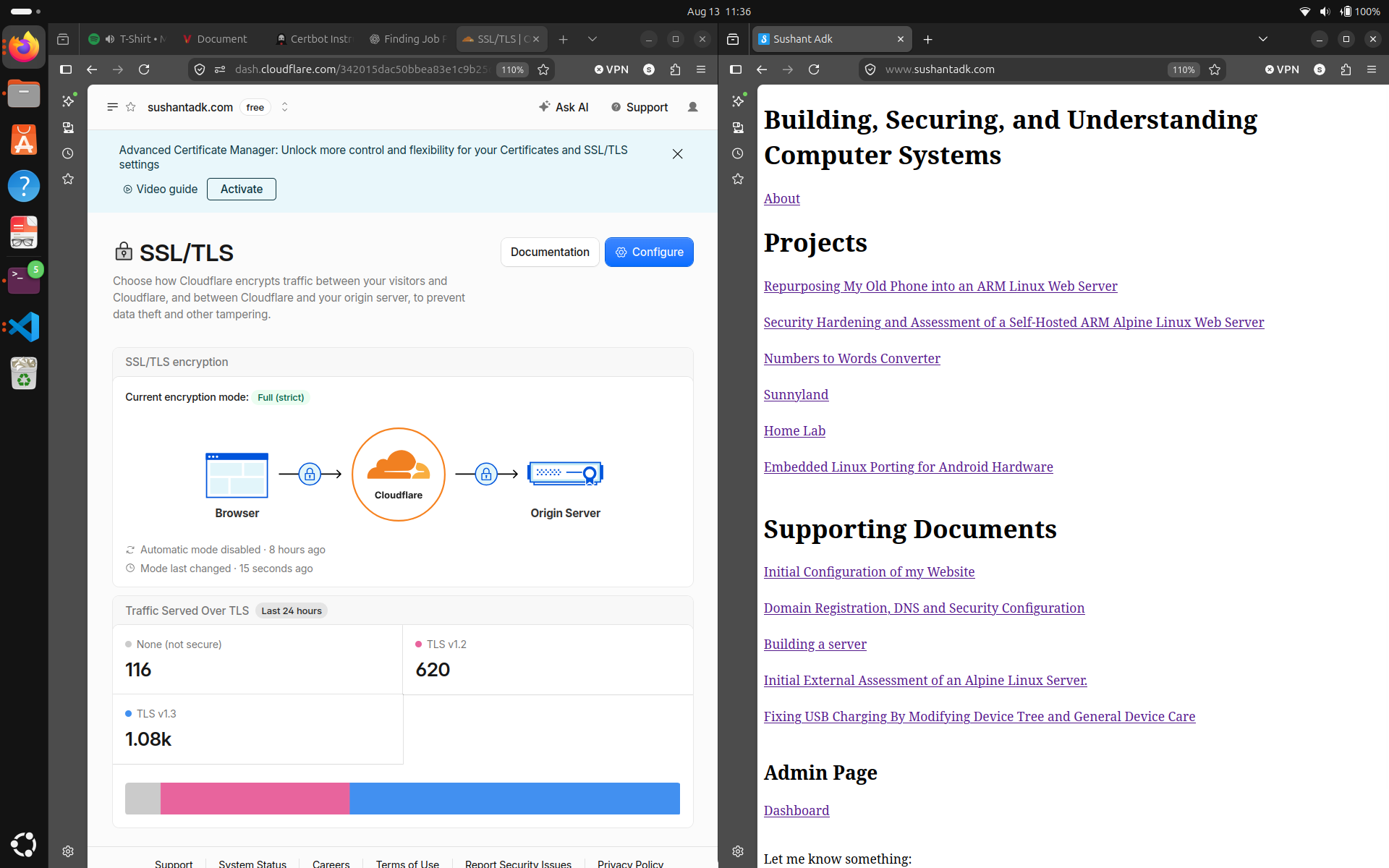Open extensions in the Cloudflare window

(x=675, y=69)
